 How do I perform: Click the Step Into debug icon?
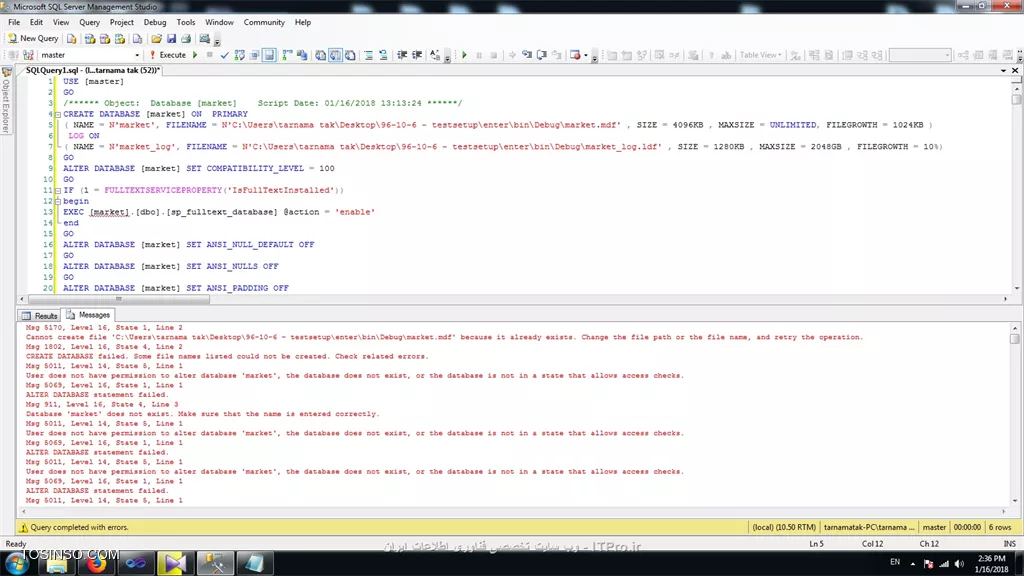pos(526,56)
